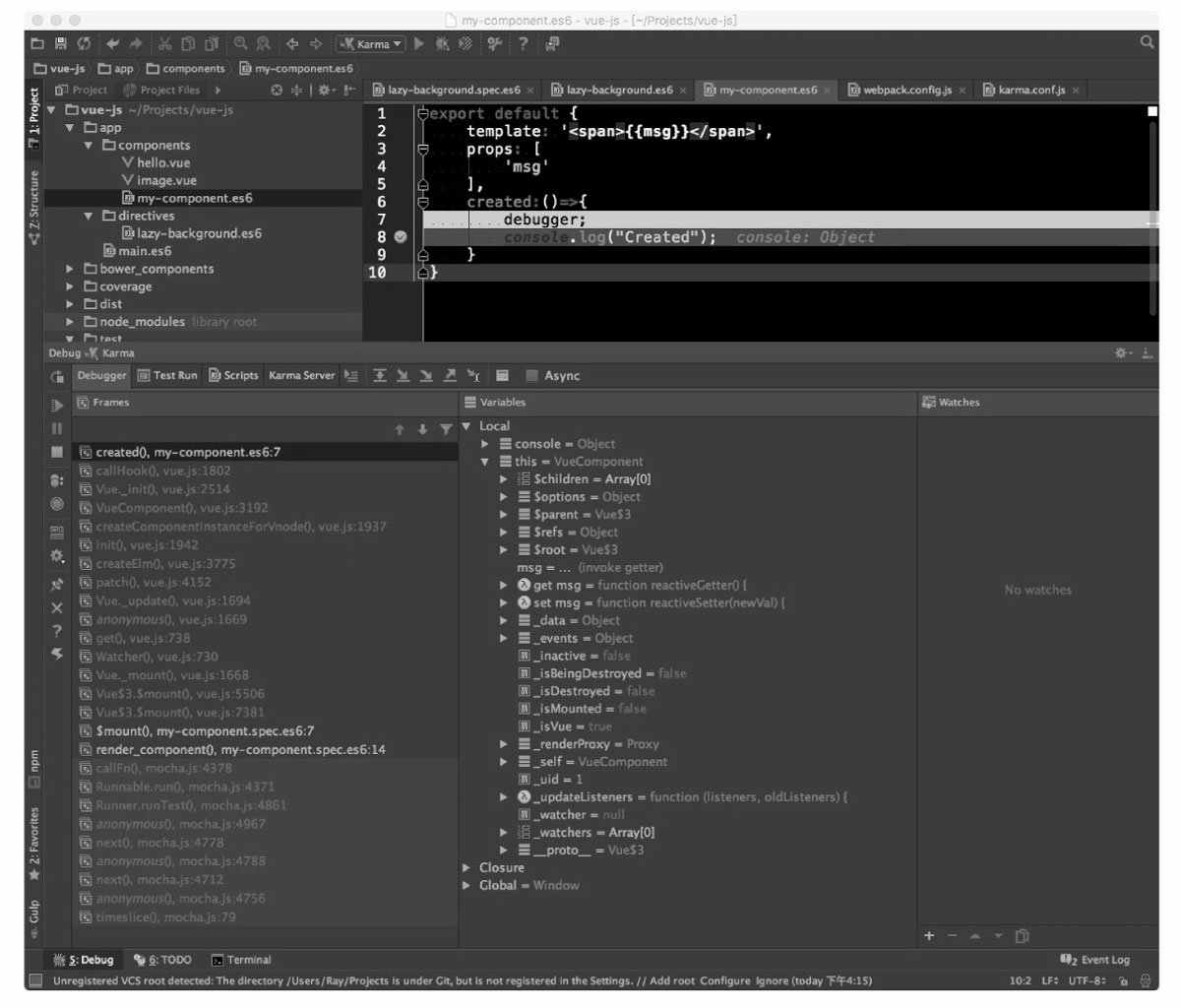Toggle the Favorites side tool window
Image resolution: width=1181 pixels, height=1008 pixels.
(x=34, y=844)
